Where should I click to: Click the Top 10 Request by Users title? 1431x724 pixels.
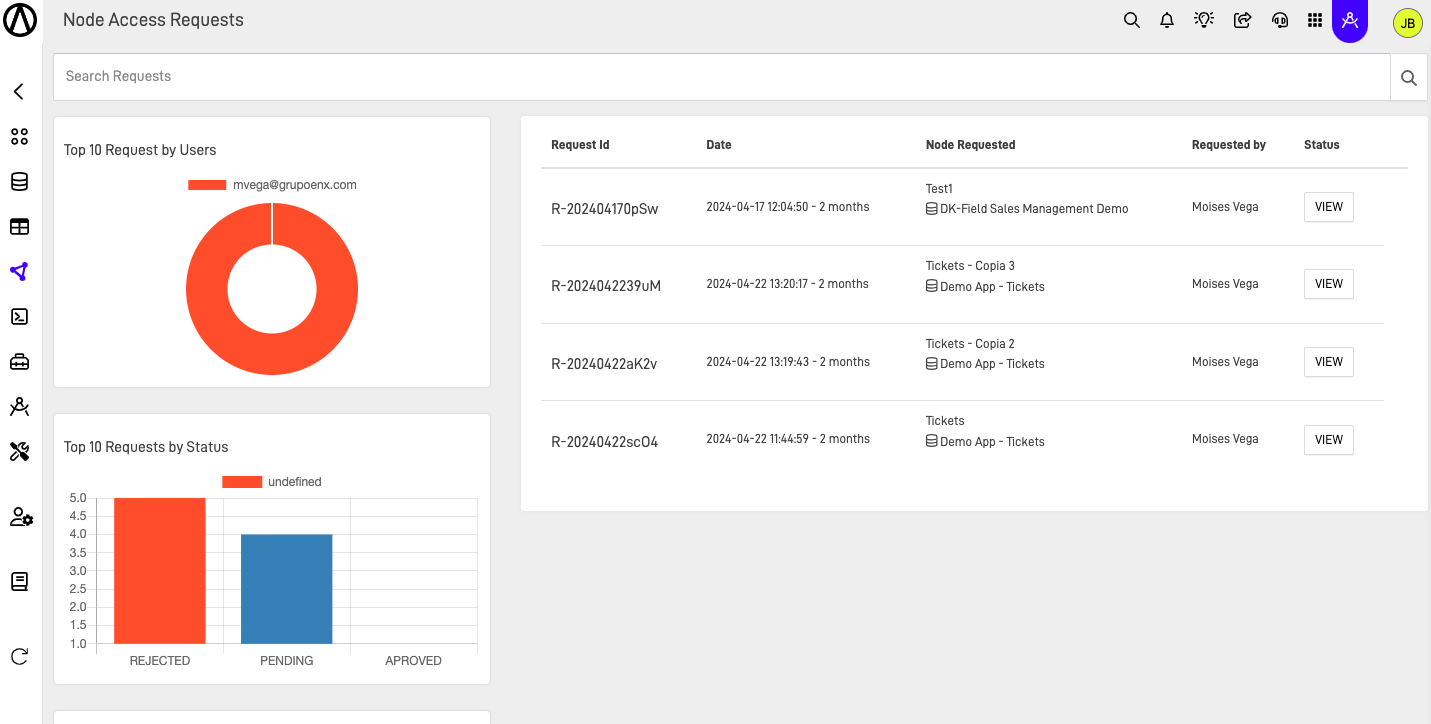coord(140,150)
